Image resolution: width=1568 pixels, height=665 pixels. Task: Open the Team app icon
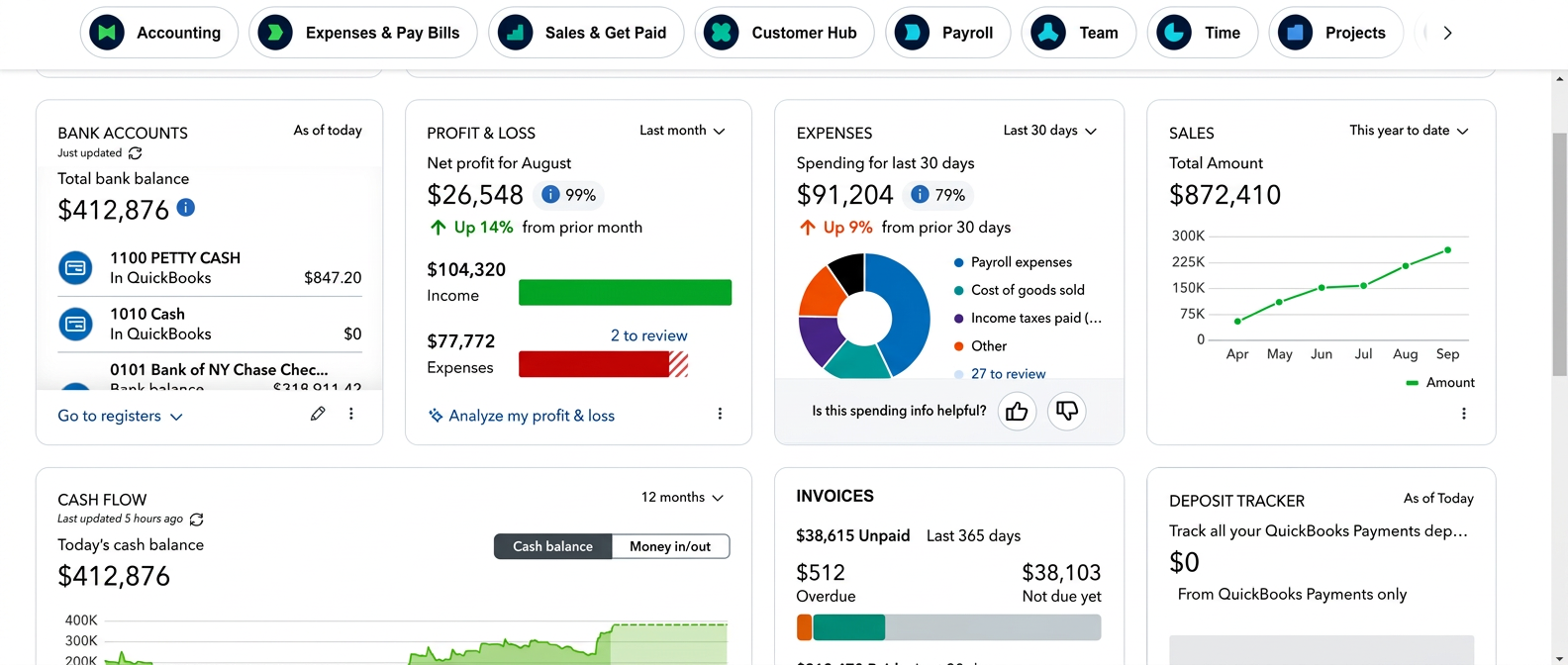click(x=1047, y=33)
